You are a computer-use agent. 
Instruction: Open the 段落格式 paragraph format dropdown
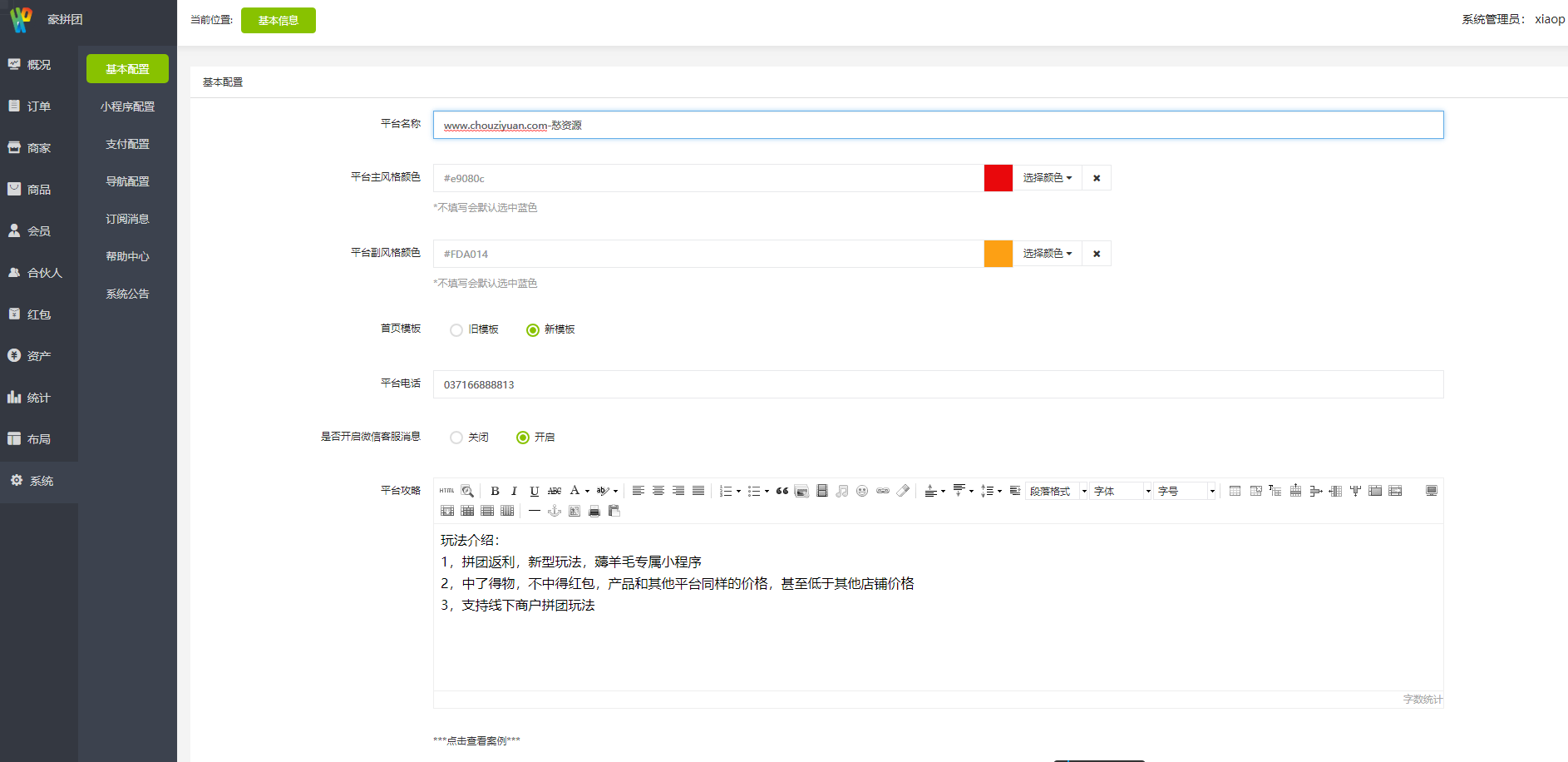pyautogui.click(x=1057, y=491)
